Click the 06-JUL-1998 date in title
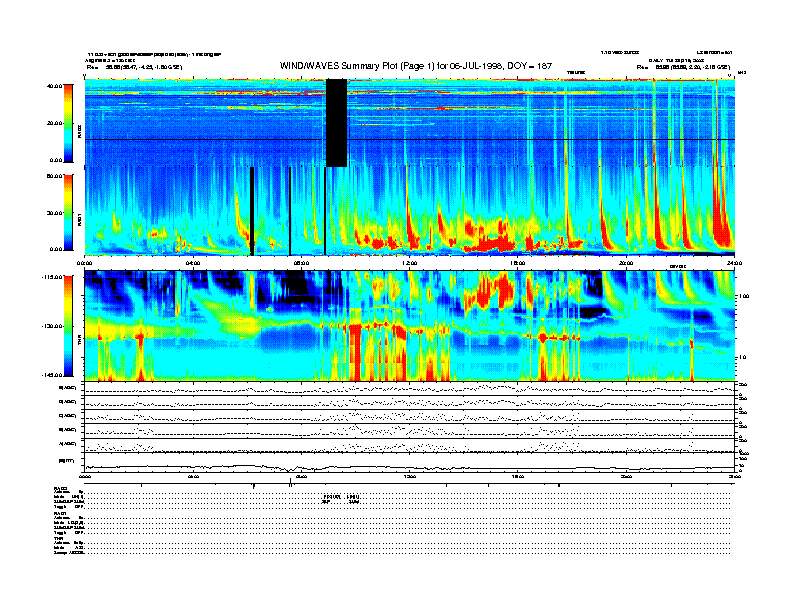792x612 pixels. 475,66
